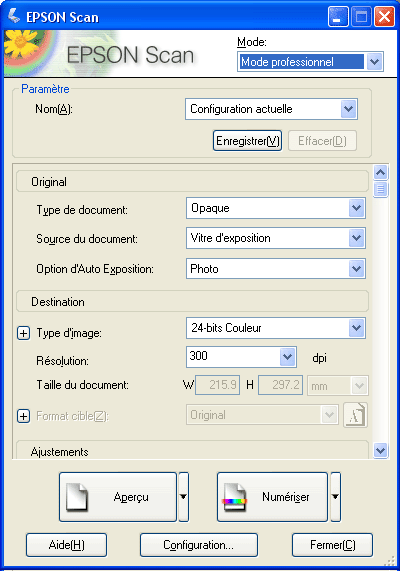Click the Aperçu preview page icon
The width and height of the screenshot is (400, 571).
[x=77, y=497]
